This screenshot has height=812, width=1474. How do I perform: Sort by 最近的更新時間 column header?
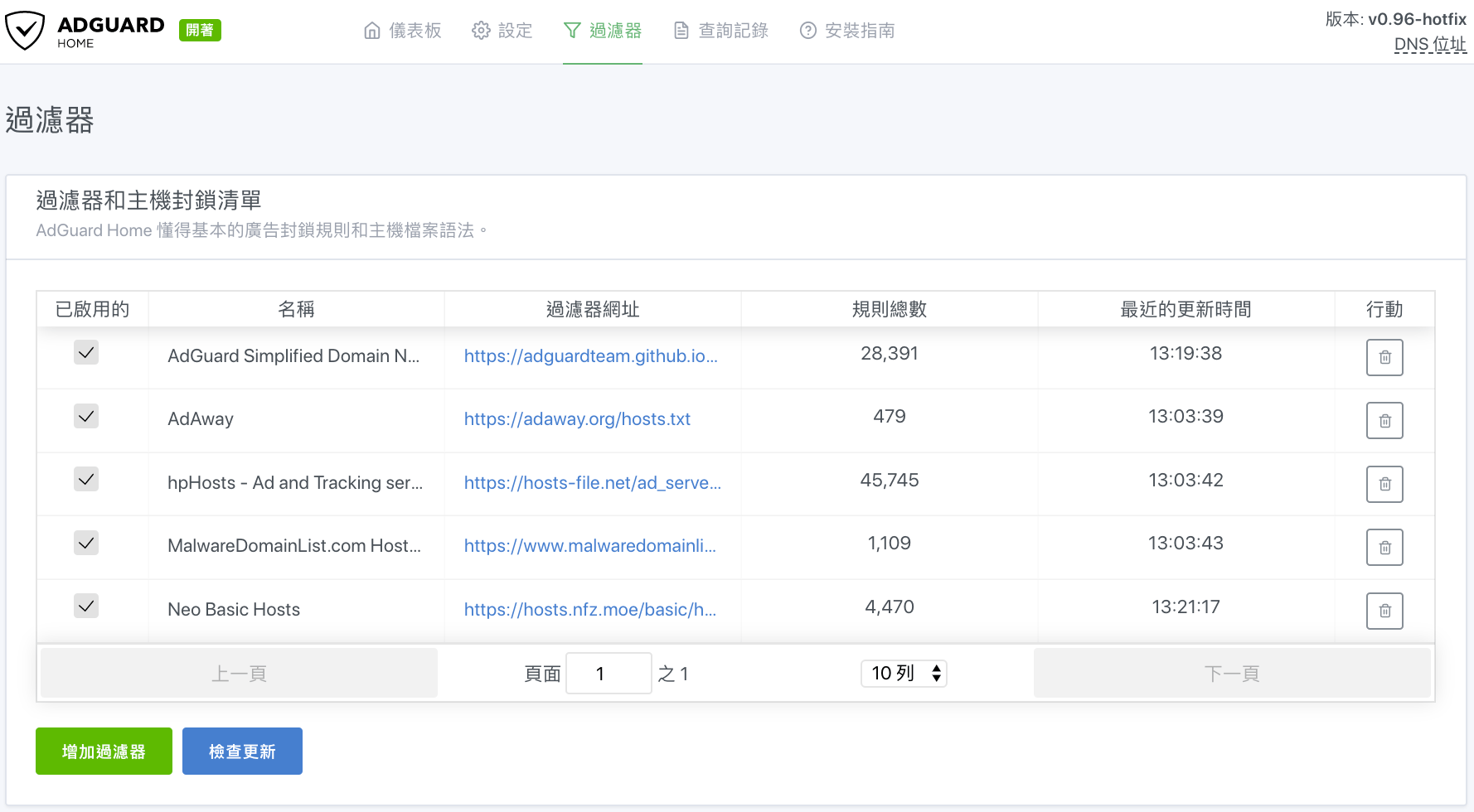(x=1186, y=309)
